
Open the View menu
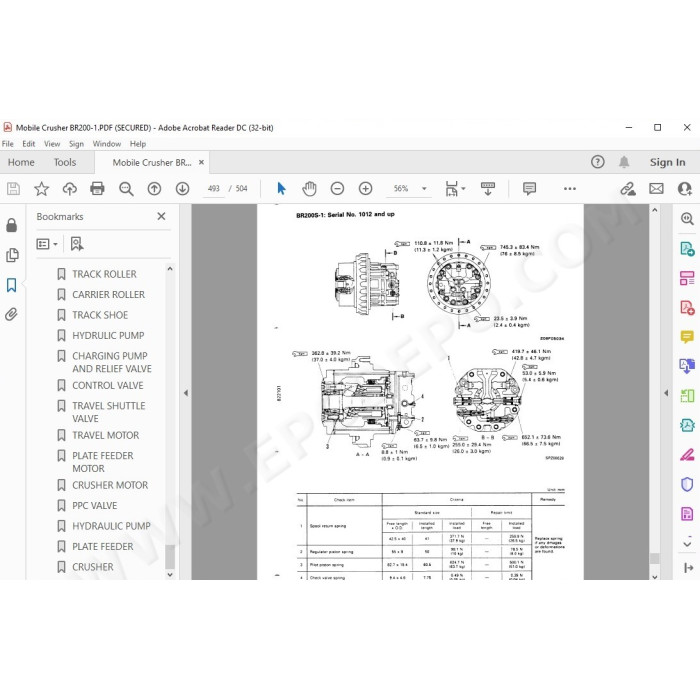pos(52,144)
